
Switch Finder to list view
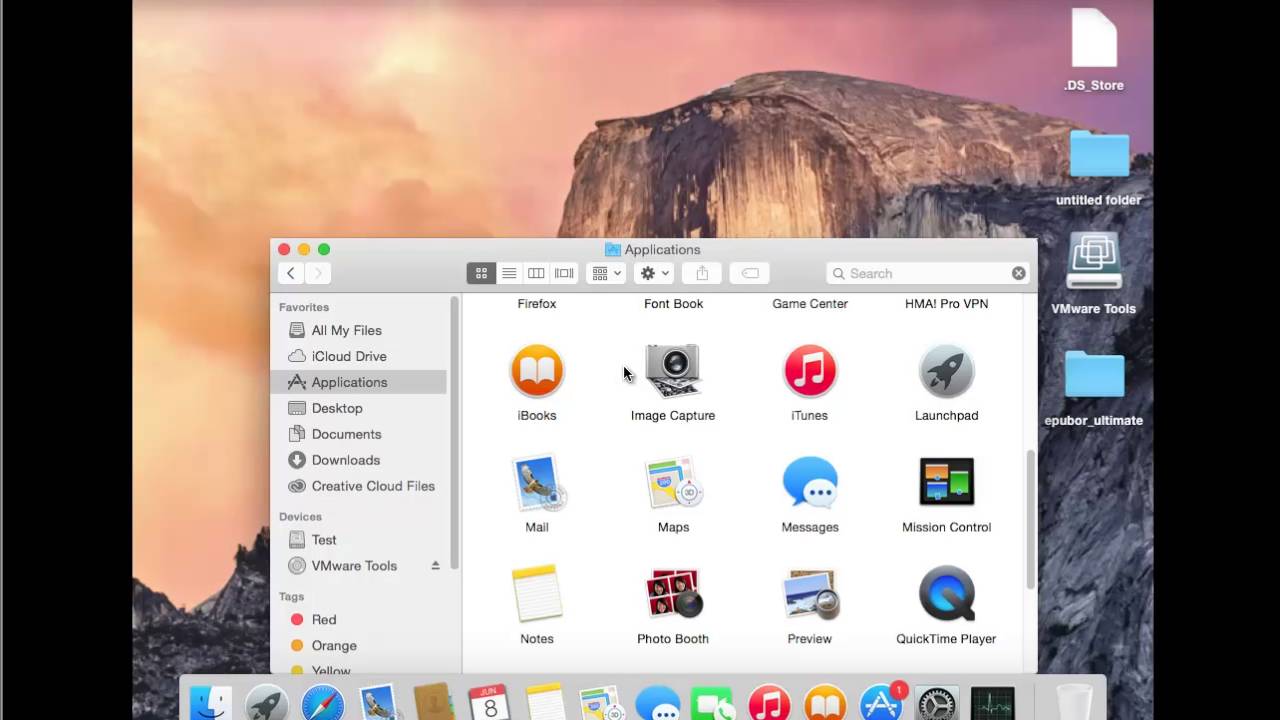509,273
